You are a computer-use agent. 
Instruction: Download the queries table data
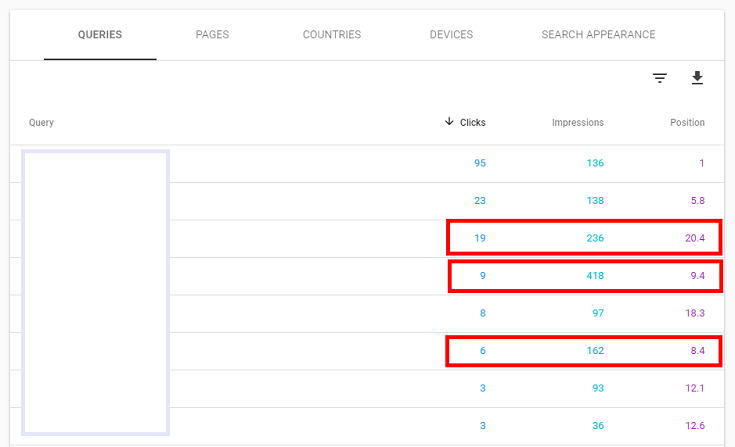coord(697,78)
